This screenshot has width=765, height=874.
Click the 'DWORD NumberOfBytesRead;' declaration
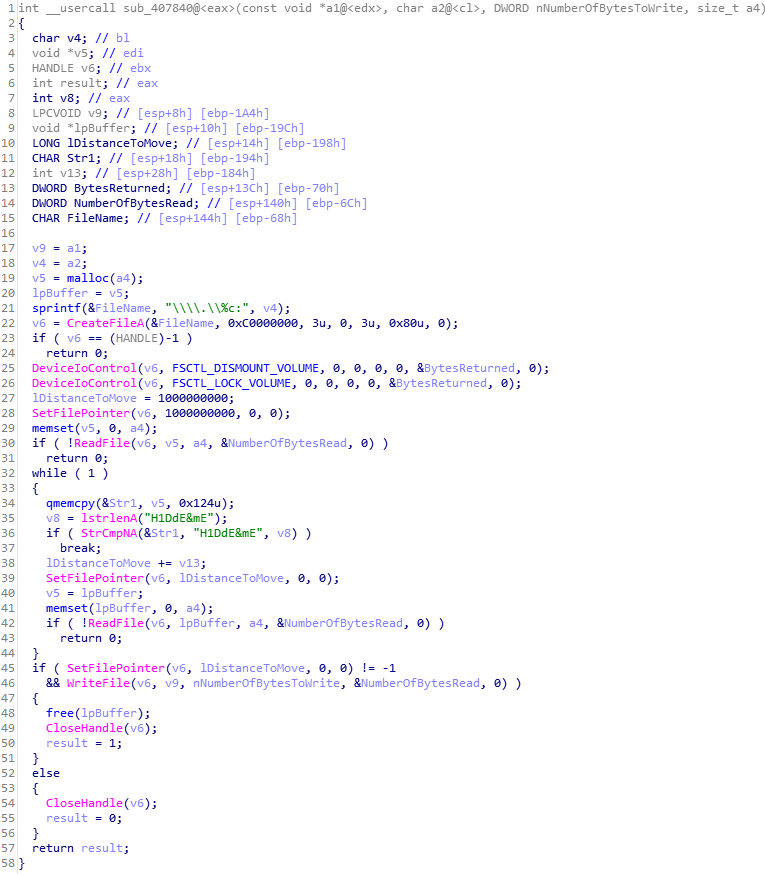coord(115,203)
